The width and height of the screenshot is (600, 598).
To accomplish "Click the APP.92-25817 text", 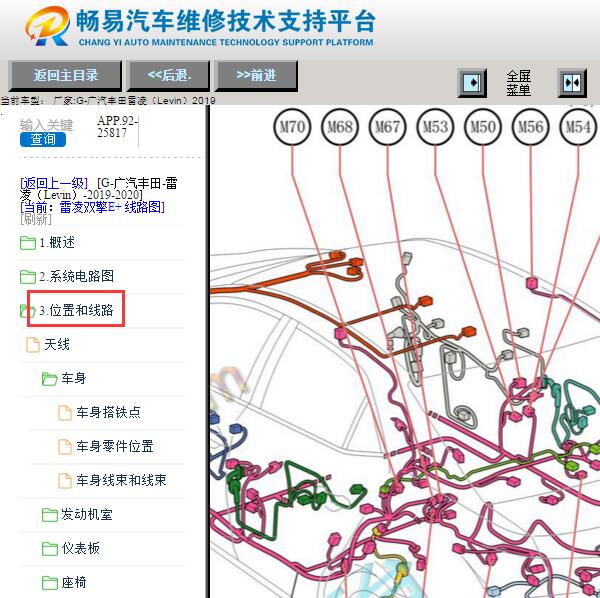I will [117, 127].
